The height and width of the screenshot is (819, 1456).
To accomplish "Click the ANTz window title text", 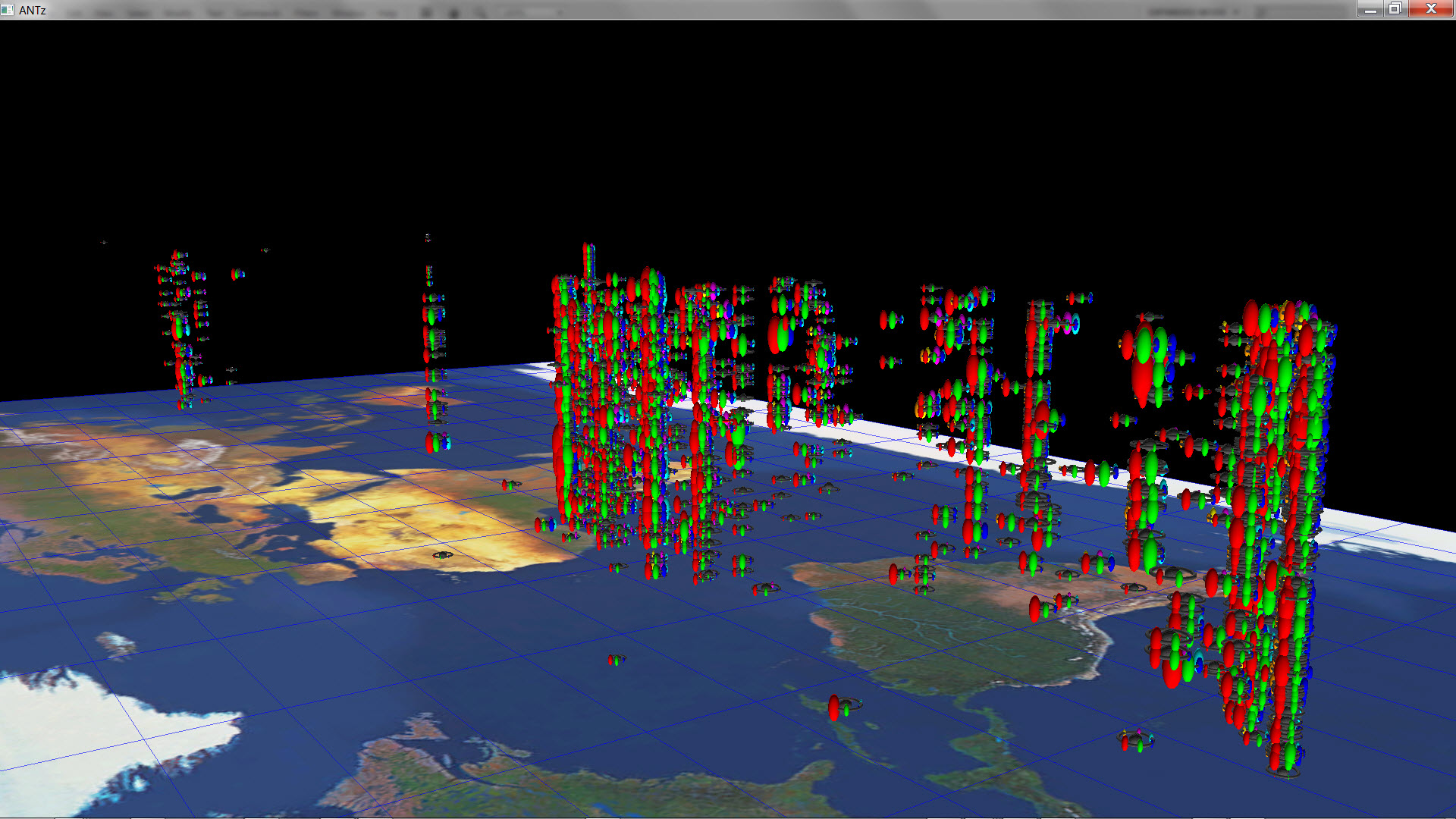I will pos(33,10).
